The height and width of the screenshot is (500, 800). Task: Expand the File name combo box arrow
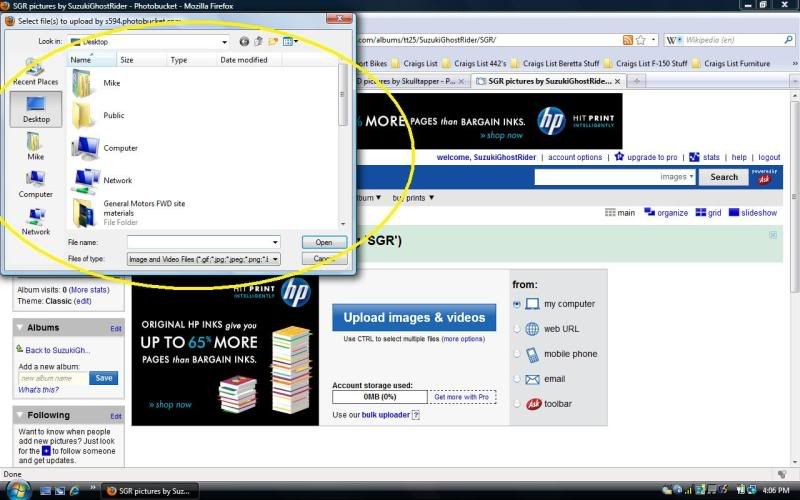pyautogui.click(x=275, y=242)
